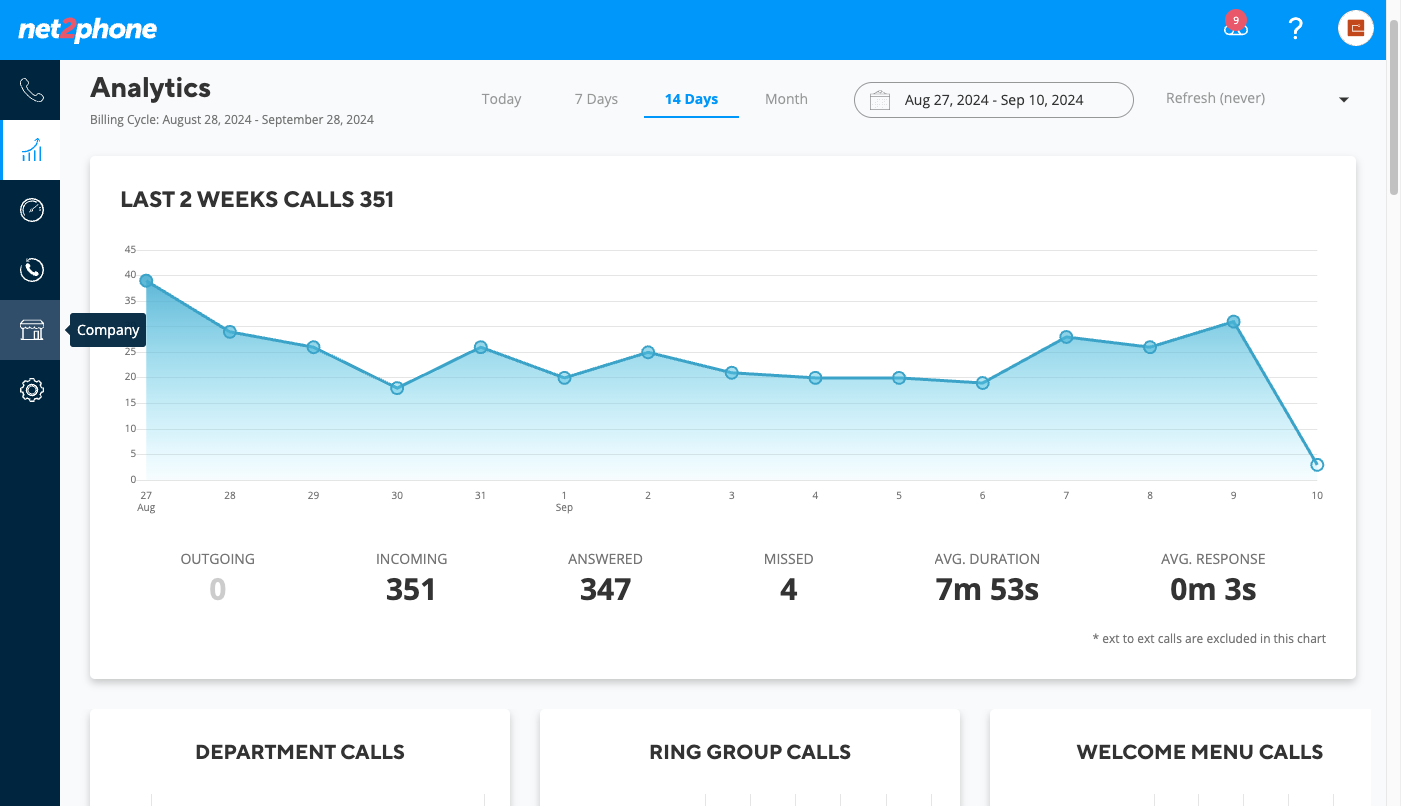
Task: Click the Aug 28 data point on the chart
Action: coord(230,332)
